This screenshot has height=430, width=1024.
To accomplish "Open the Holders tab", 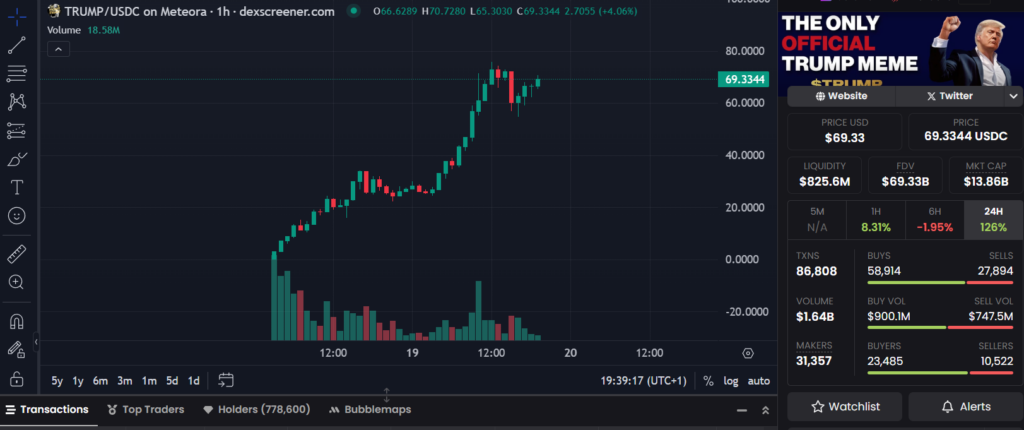I will click(x=256, y=410).
